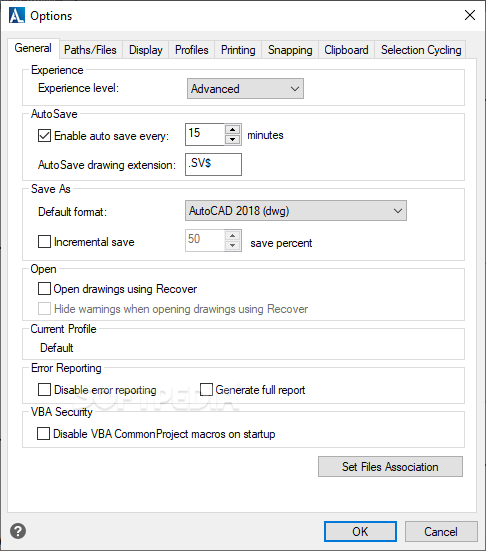Click the 'Default format:' label

point(72,212)
